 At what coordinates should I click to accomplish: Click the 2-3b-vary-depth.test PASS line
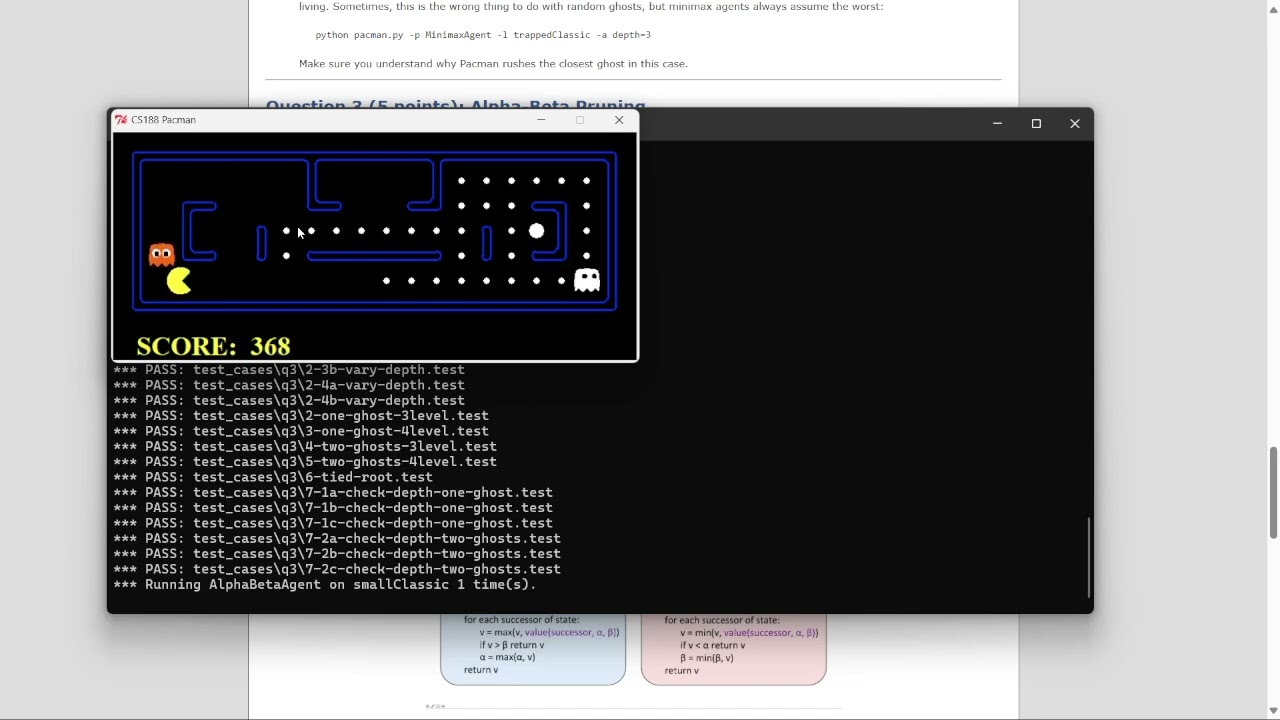[289, 371]
